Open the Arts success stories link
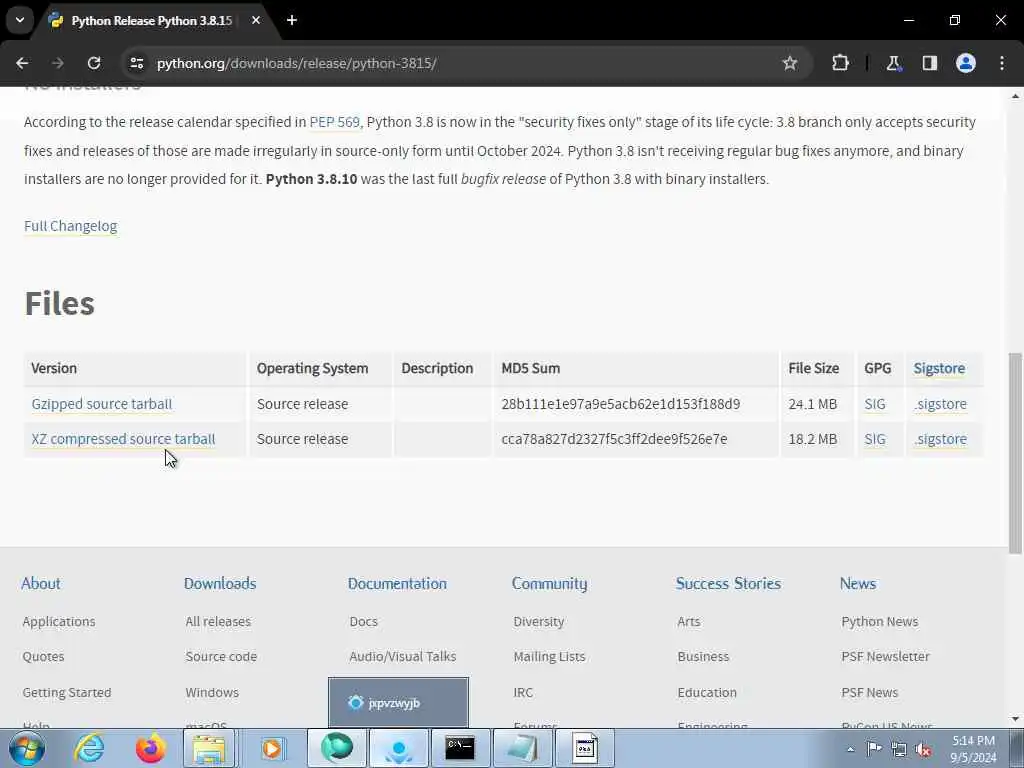Image resolution: width=1024 pixels, height=768 pixels. 689,621
